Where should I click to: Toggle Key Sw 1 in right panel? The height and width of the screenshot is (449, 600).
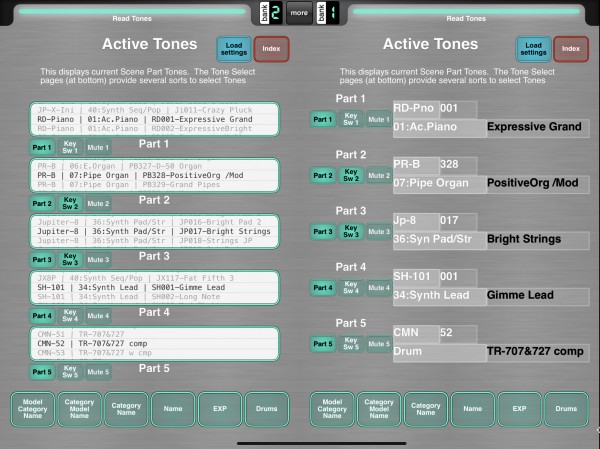tap(351, 119)
